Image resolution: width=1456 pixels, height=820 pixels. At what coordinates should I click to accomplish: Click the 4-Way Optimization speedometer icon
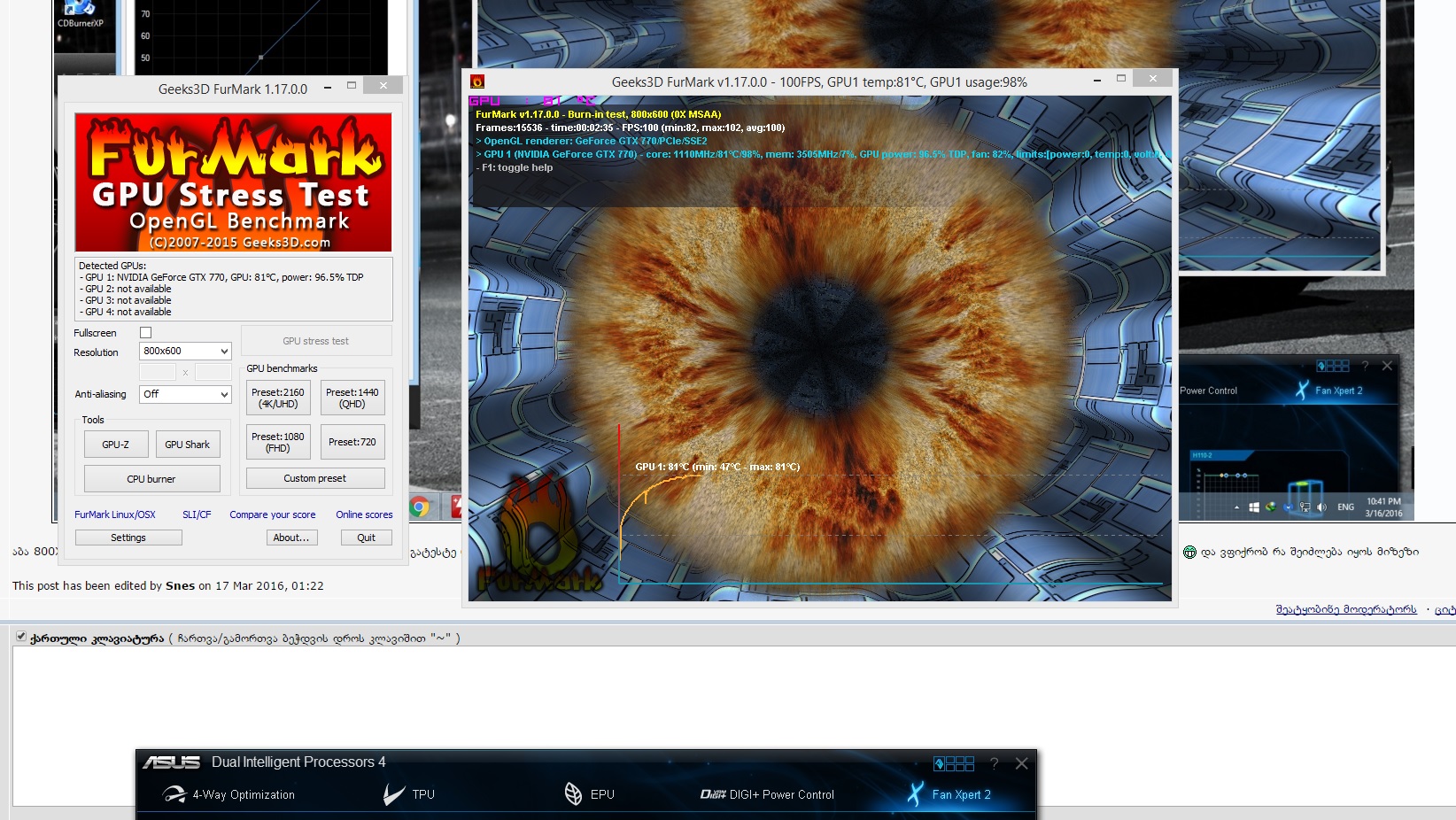tap(174, 794)
